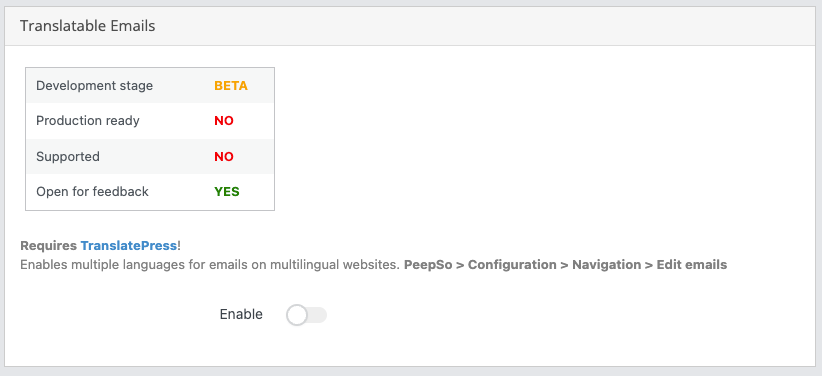Click the exclamation mark after TranslatePress
The height and width of the screenshot is (376, 822).
tap(179, 245)
